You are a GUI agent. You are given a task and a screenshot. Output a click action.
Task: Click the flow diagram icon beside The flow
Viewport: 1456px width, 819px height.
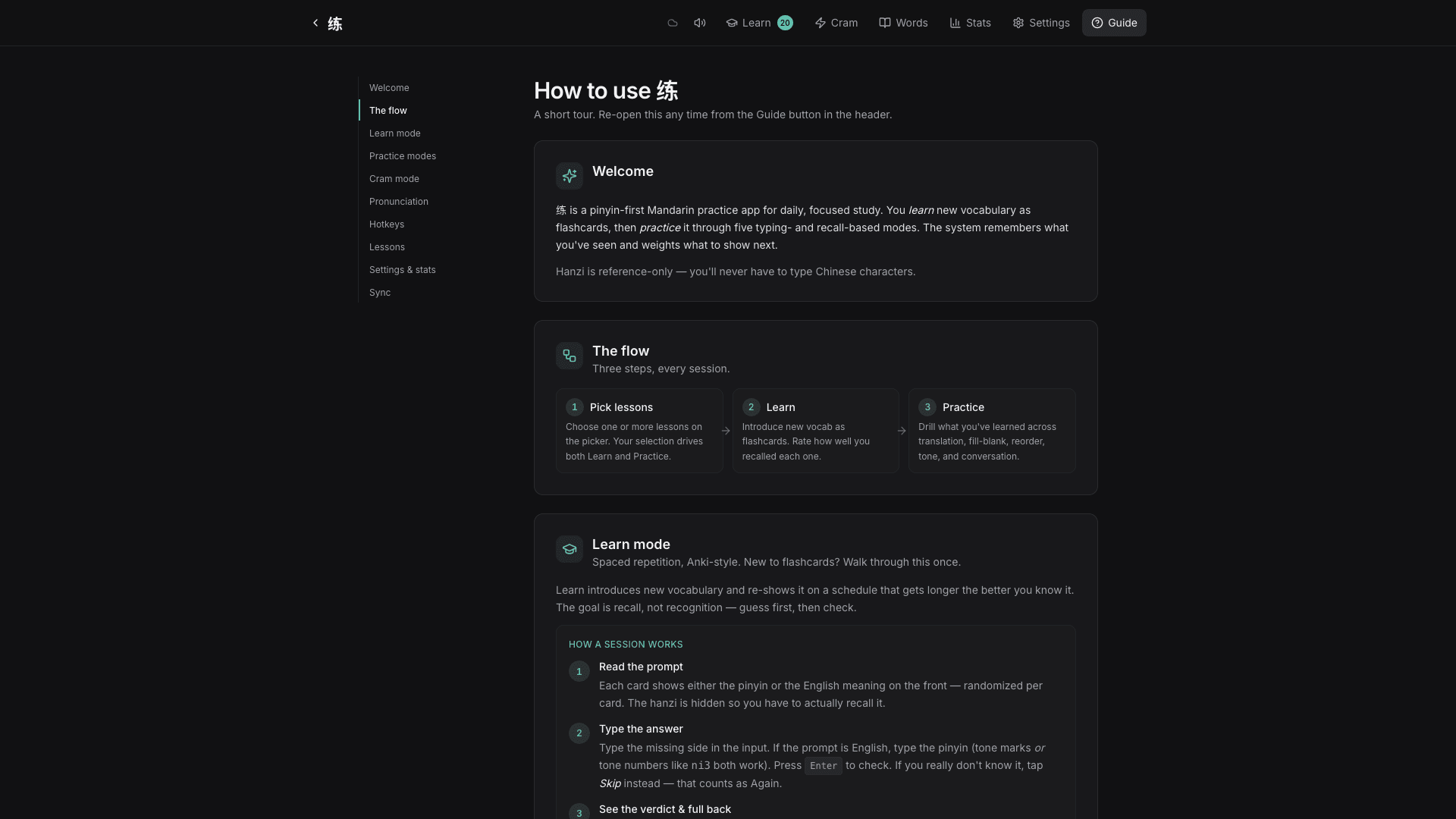[570, 356]
